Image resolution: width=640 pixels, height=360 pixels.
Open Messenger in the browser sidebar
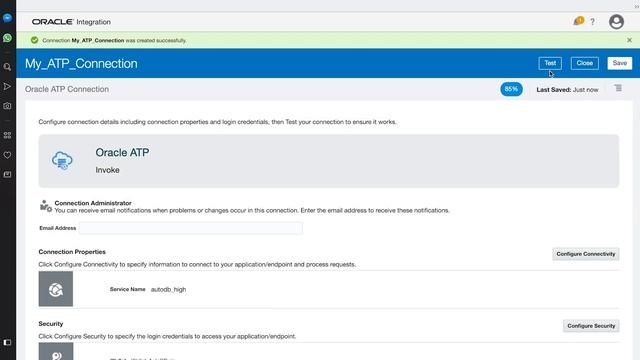tap(7, 18)
